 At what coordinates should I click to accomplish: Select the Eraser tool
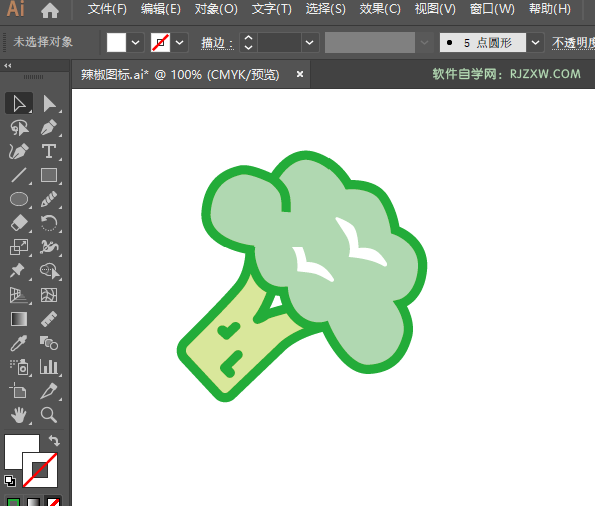pos(19,223)
